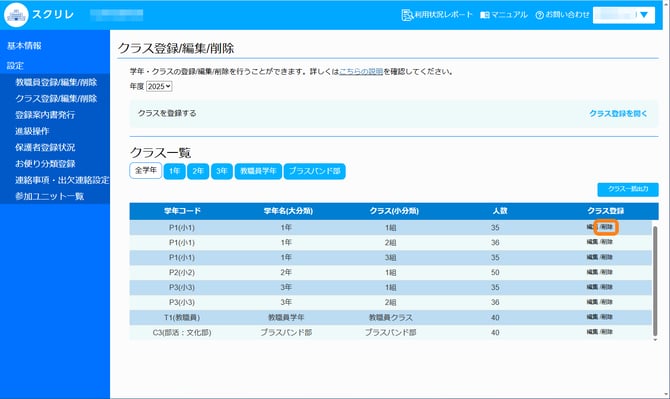Image resolution: width=670 pixels, height=399 pixels.
Task: Click クラス登録を開く to expand registration
Action: tap(618, 113)
